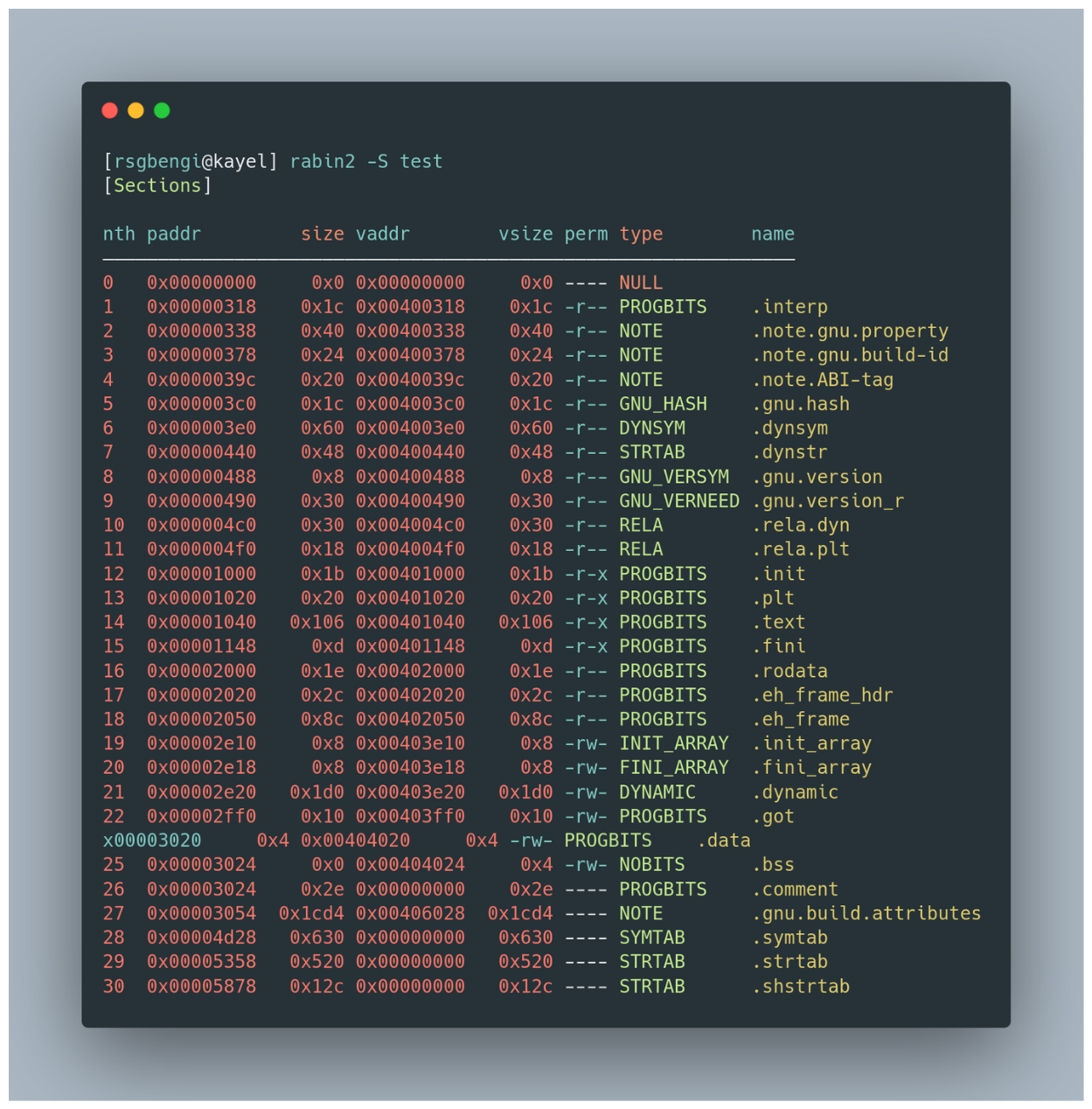Select the .text section name
The height and width of the screenshot is (1109, 1092).
click(778, 623)
